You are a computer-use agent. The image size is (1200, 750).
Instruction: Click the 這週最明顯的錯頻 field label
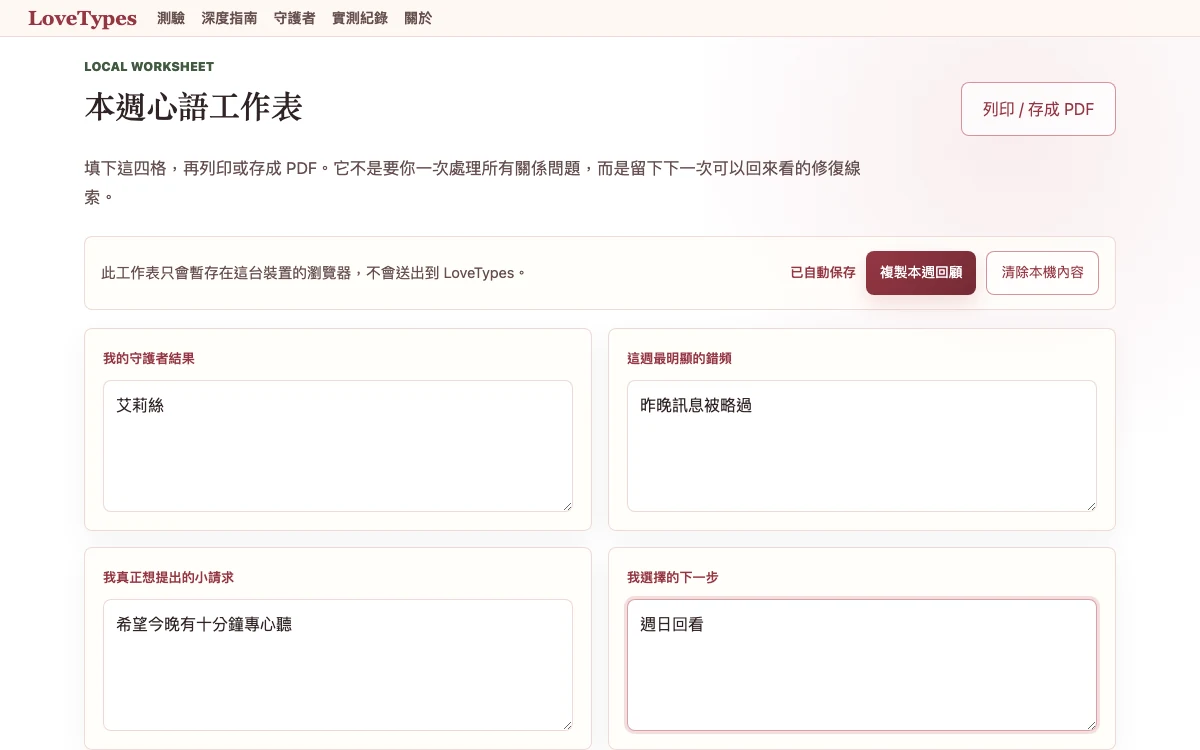[679, 359]
